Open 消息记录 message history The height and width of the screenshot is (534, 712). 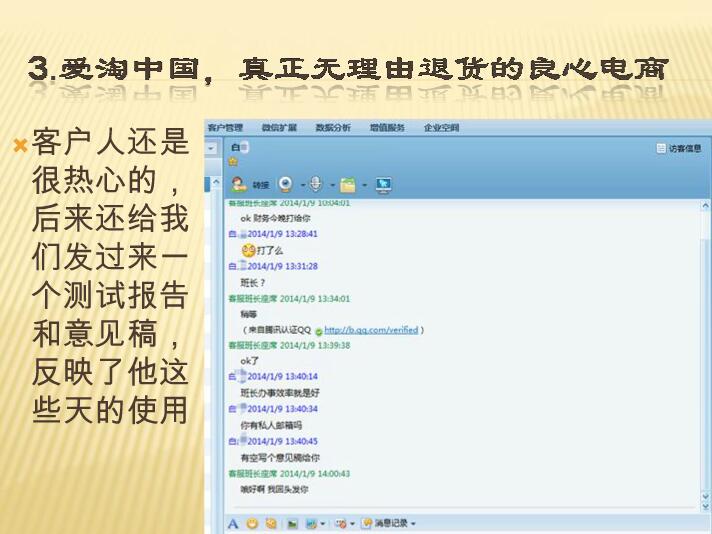(385, 524)
